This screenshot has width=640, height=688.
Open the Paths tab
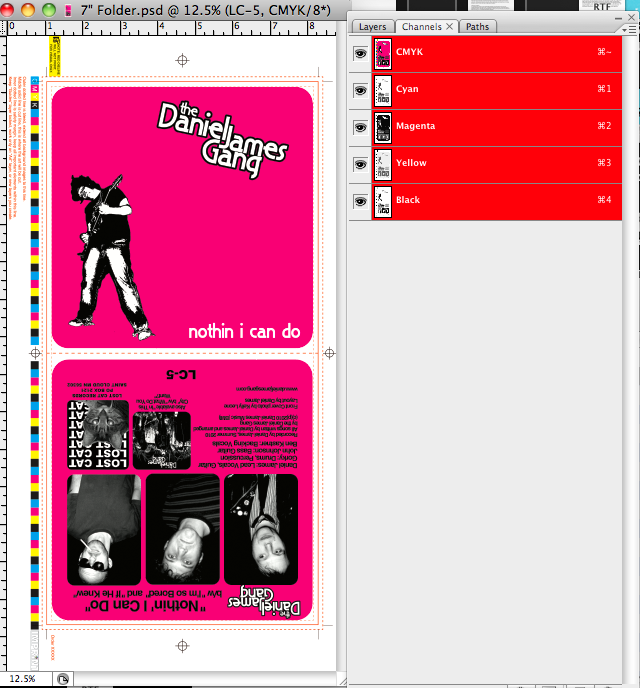[478, 27]
